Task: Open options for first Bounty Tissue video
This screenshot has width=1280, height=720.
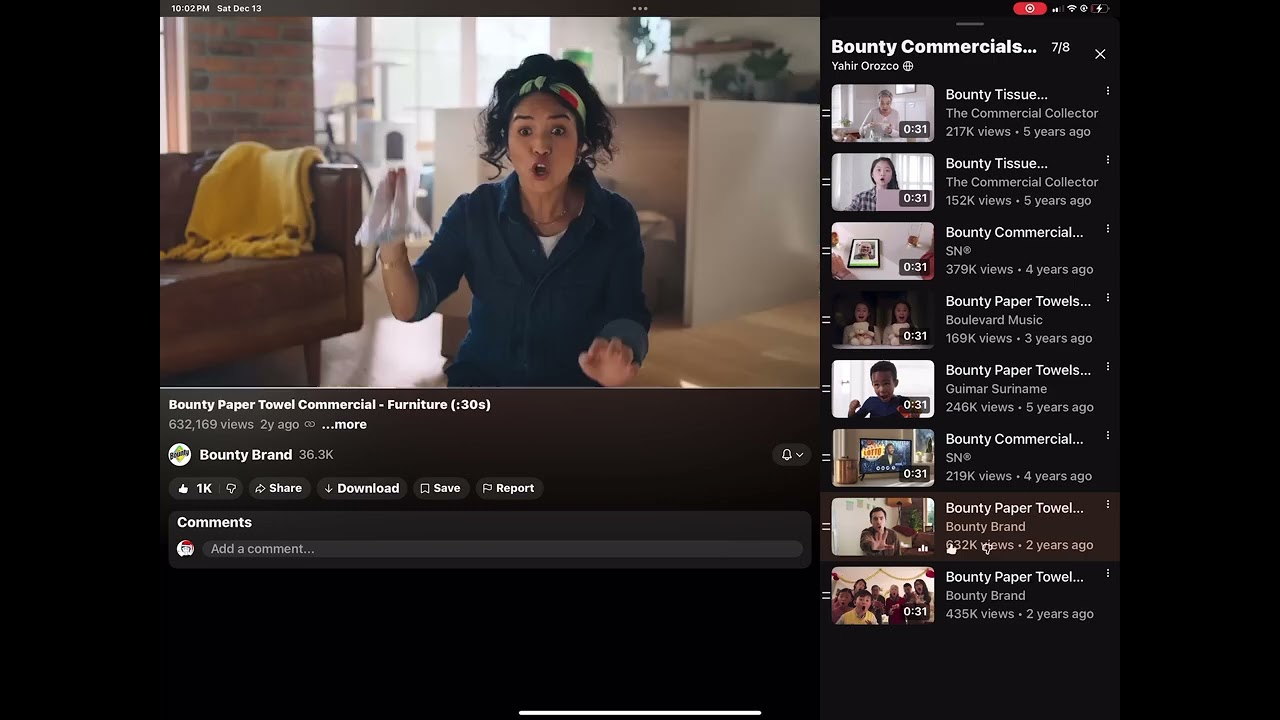Action: 1107,92
